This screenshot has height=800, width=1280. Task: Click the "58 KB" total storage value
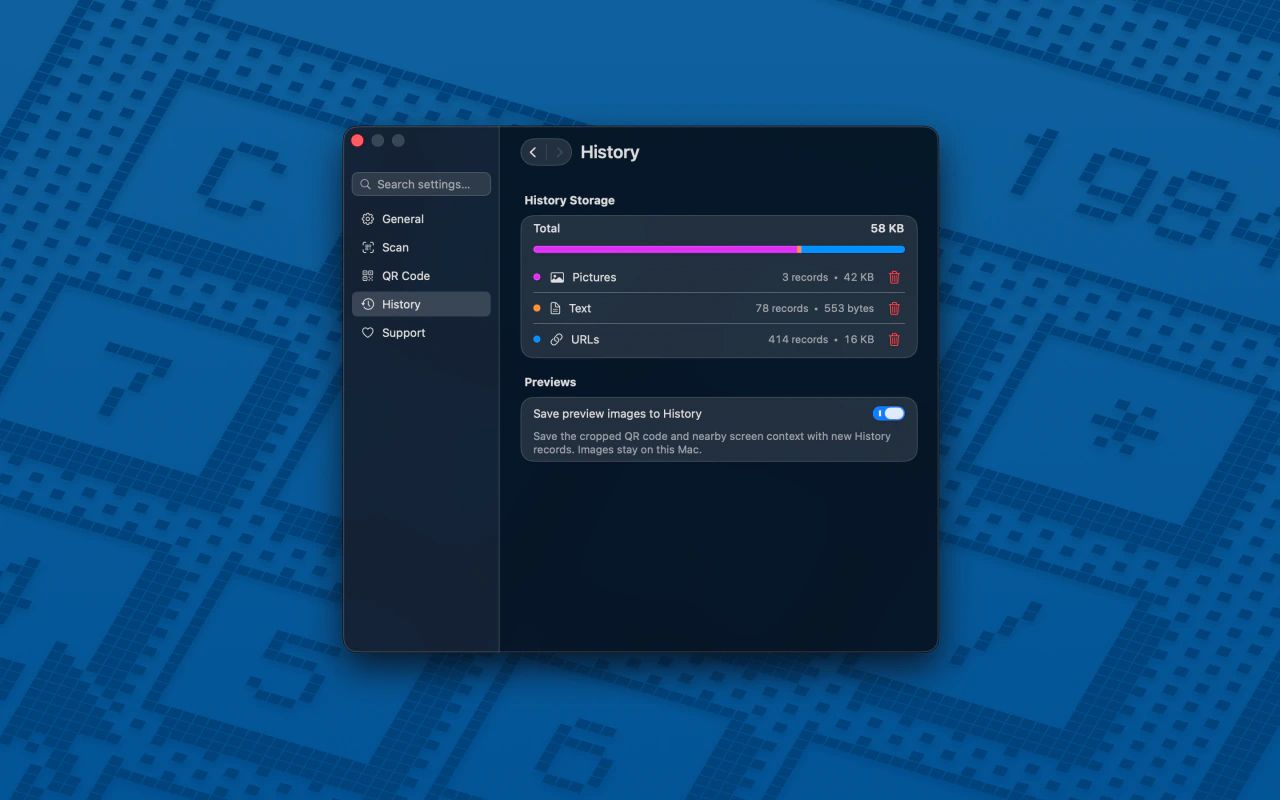click(x=887, y=228)
